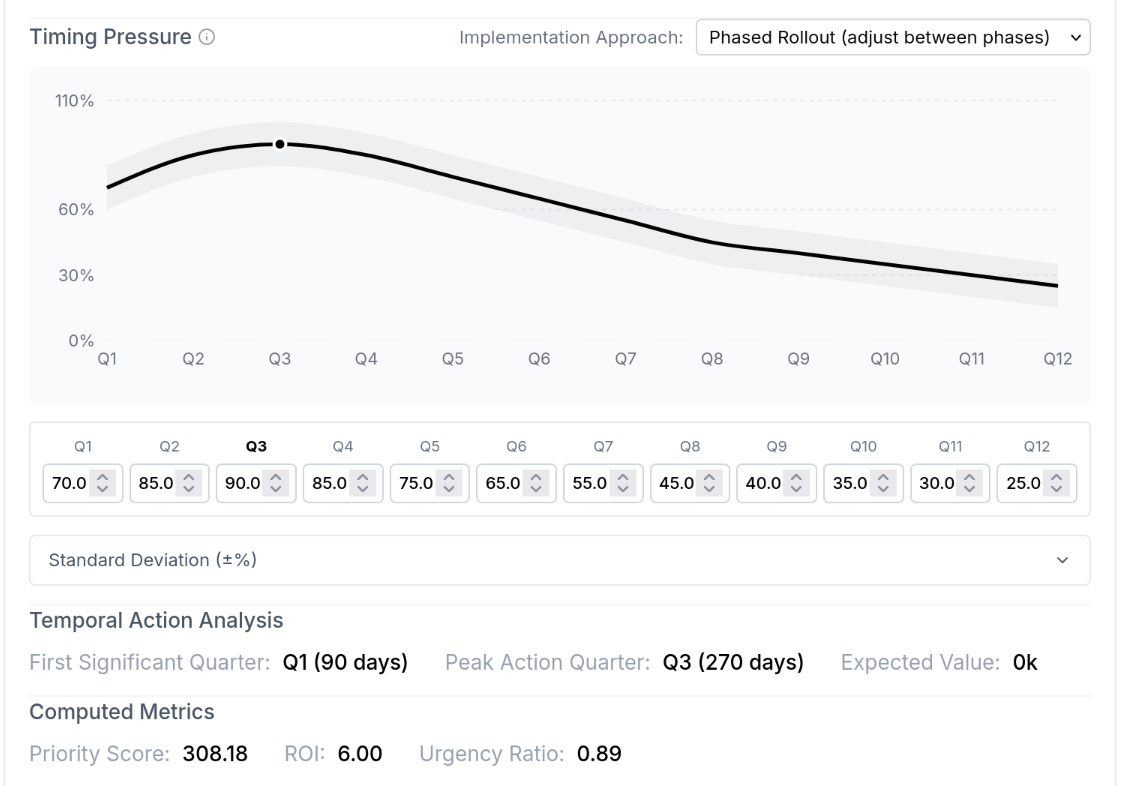Focus the Q9 value input field
The width and height of the screenshot is (1134, 786).
(x=761, y=482)
